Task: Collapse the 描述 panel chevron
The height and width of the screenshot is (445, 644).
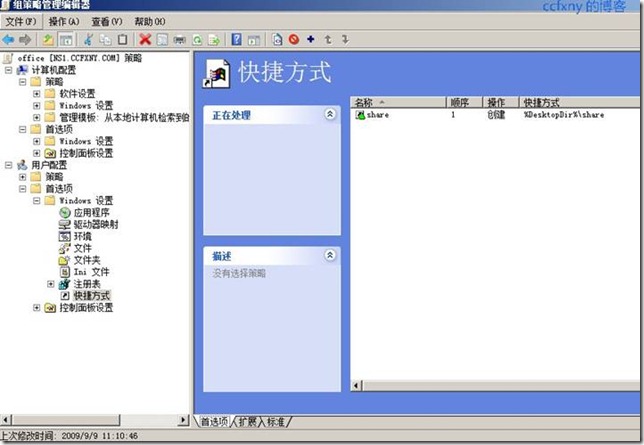Action: [330, 256]
